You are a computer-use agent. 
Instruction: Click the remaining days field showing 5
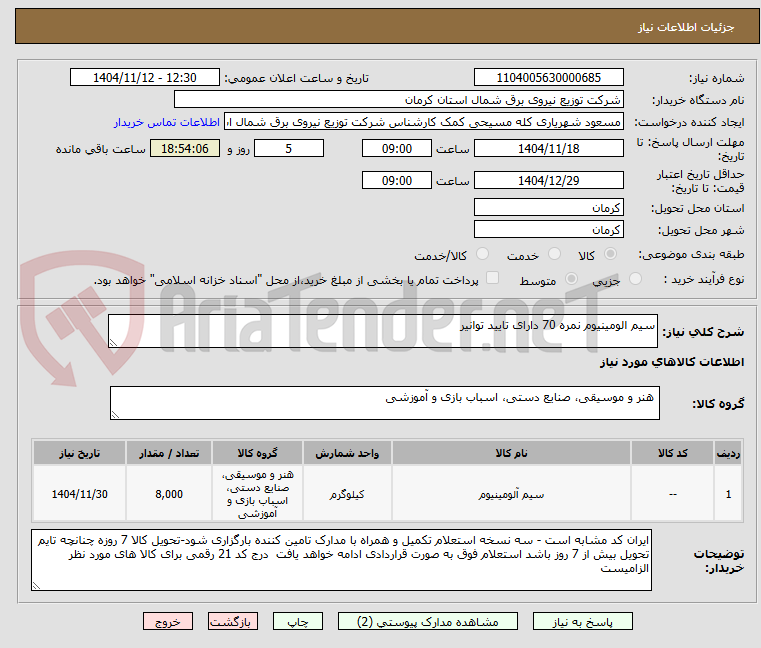(289, 149)
